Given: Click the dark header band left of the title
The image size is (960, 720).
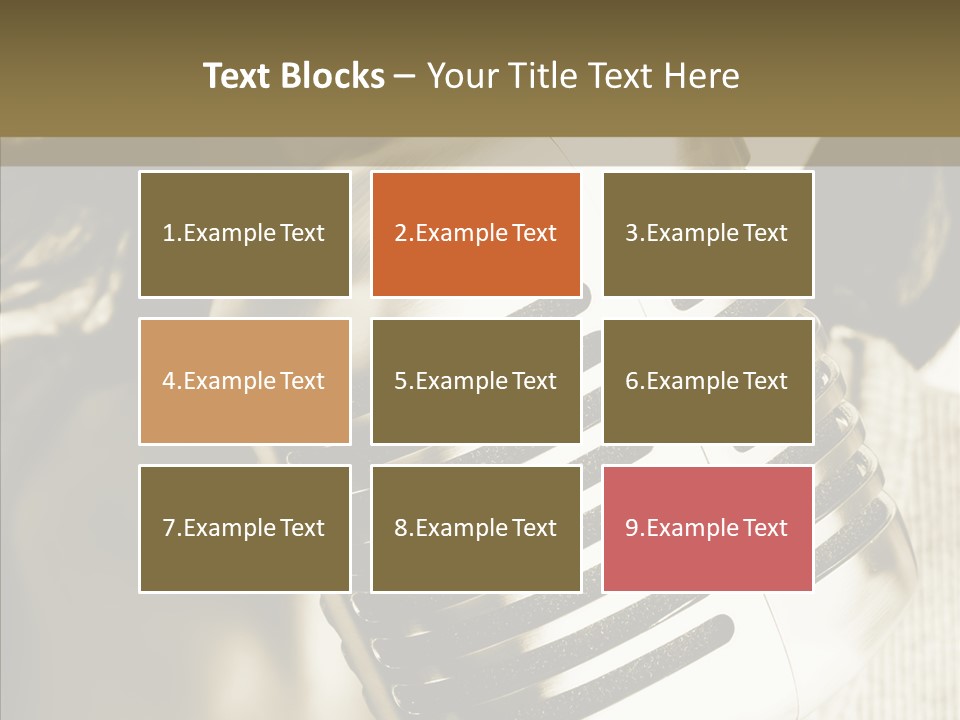Looking at the screenshot, I should tap(90, 70).
